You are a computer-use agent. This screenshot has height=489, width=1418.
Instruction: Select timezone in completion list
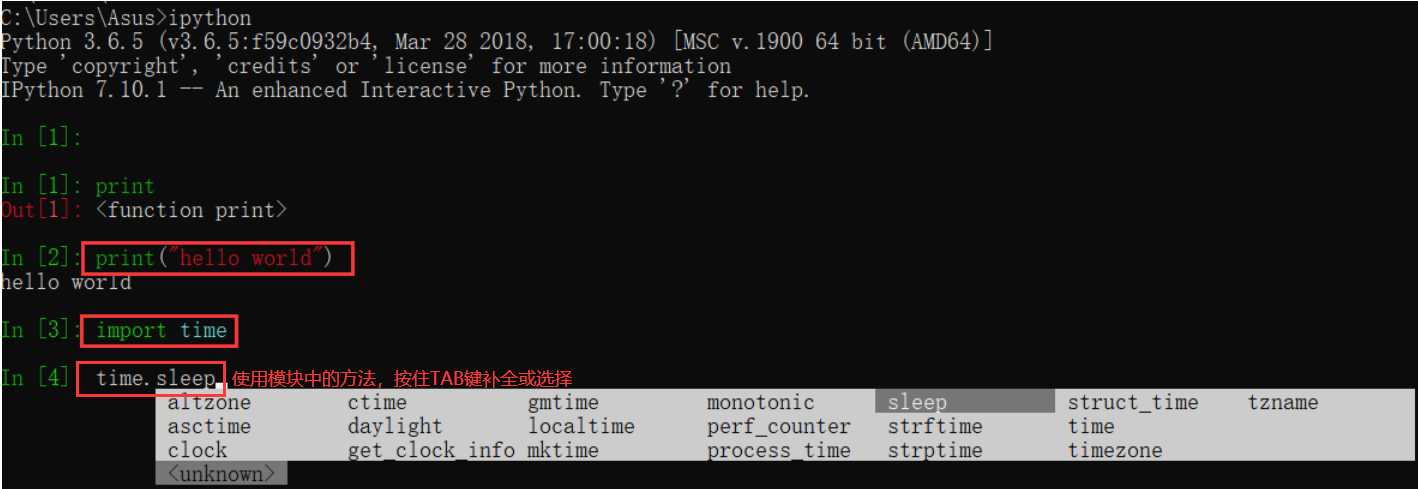click(x=1114, y=451)
